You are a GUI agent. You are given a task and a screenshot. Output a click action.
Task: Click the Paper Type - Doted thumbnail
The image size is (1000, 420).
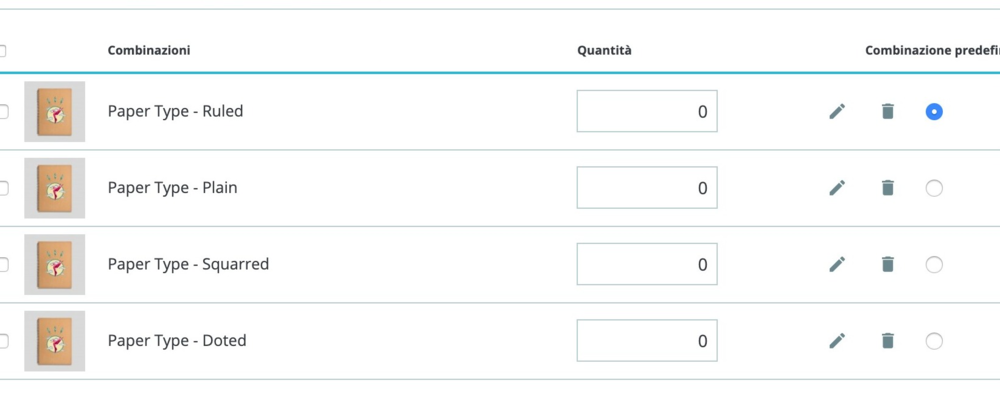(x=54, y=341)
